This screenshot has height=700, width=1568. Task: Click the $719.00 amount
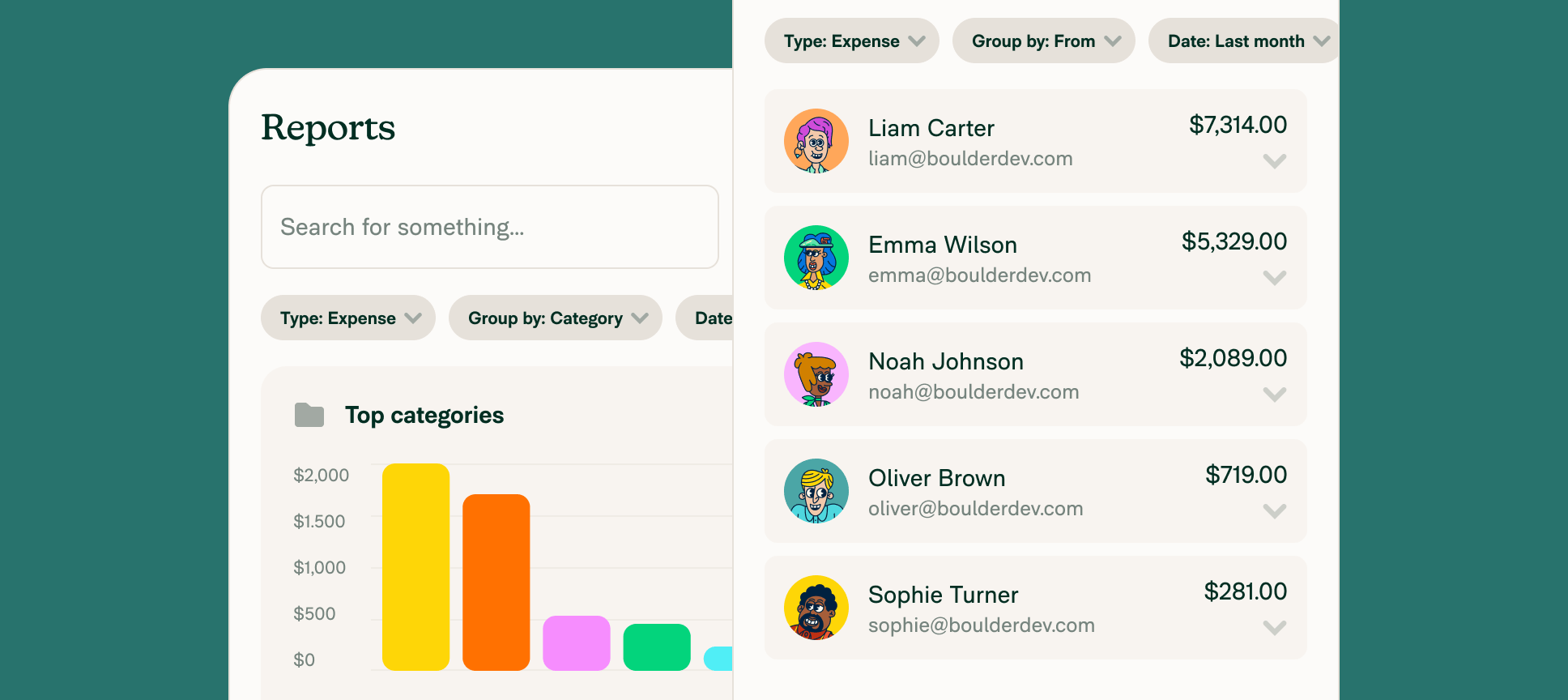click(x=1246, y=475)
